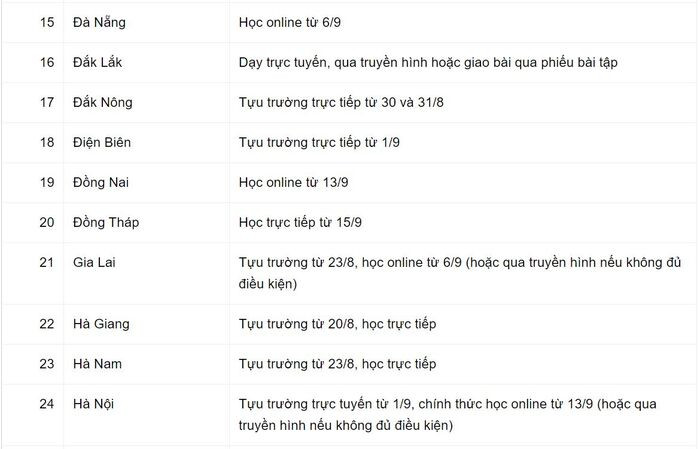Click the Đồng Nai province name
The width and height of the screenshot is (700, 449).
click(x=102, y=183)
